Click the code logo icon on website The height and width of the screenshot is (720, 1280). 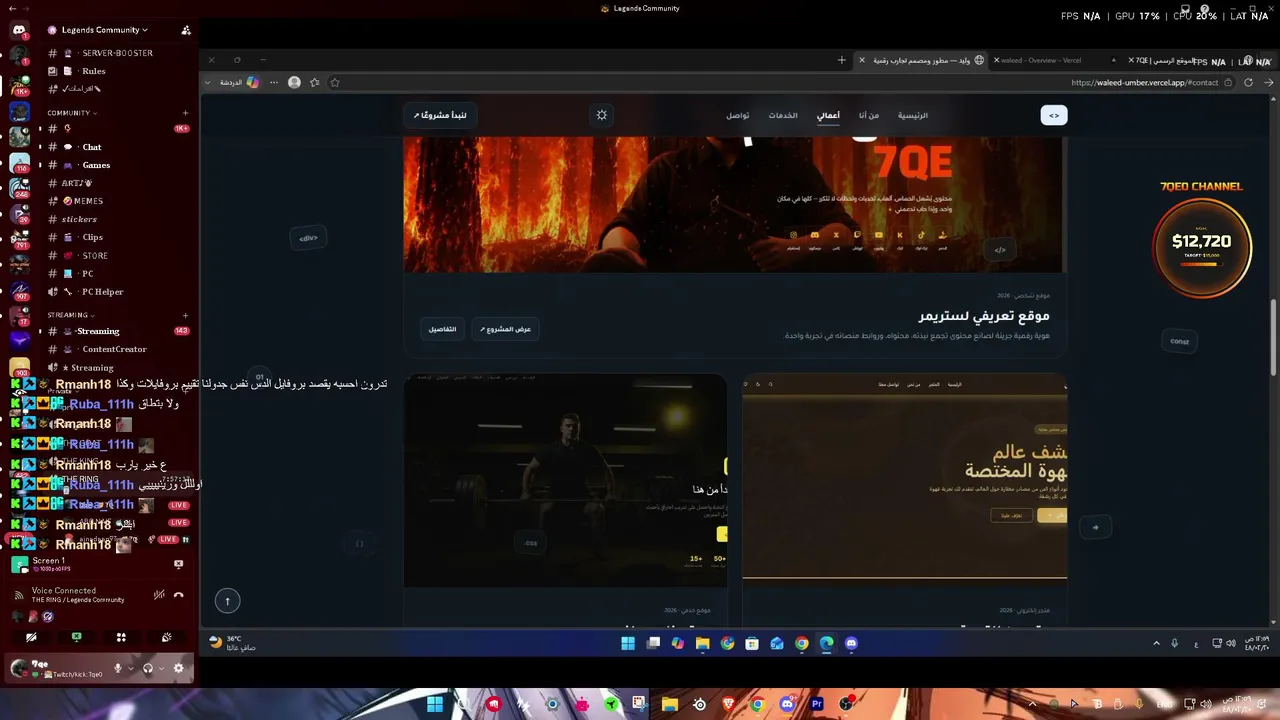(x=1054, y=115)
